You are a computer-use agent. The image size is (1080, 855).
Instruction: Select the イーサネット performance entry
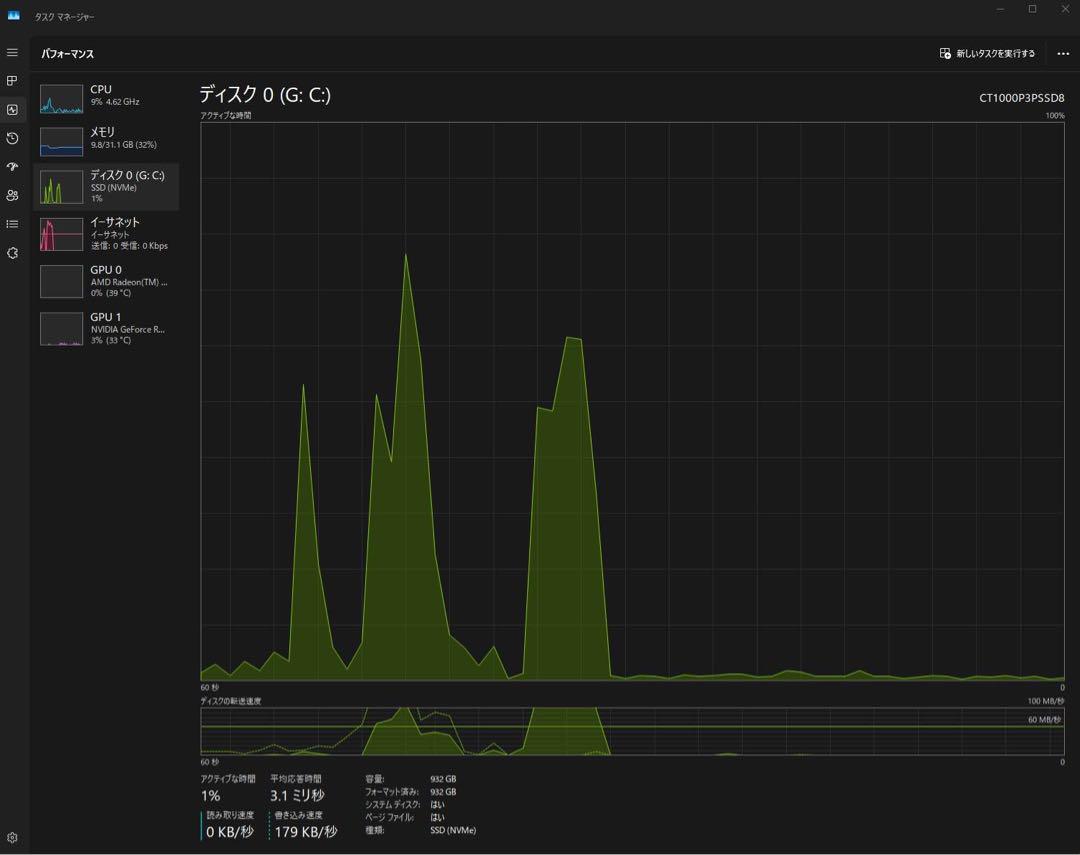point(106,233)
